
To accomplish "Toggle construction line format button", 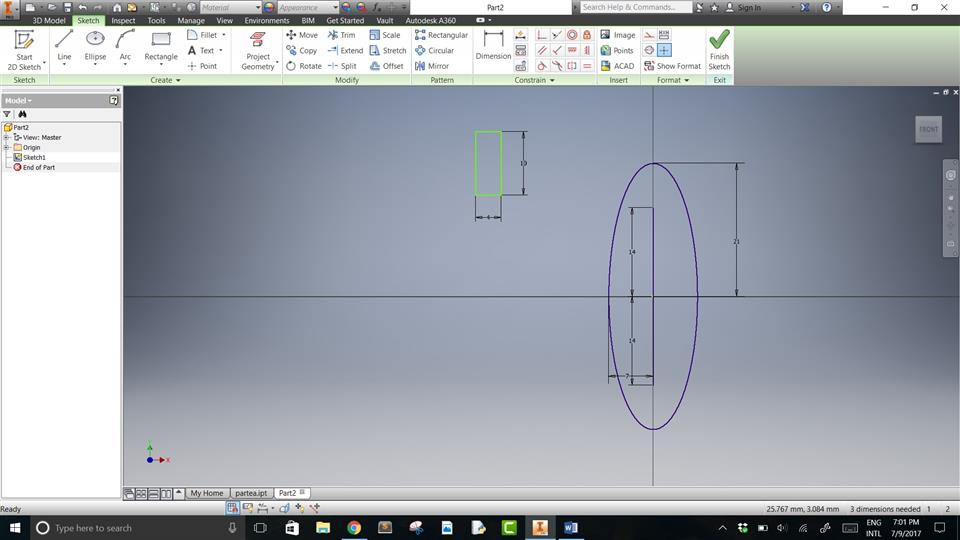I will click(x=649, y=35).
